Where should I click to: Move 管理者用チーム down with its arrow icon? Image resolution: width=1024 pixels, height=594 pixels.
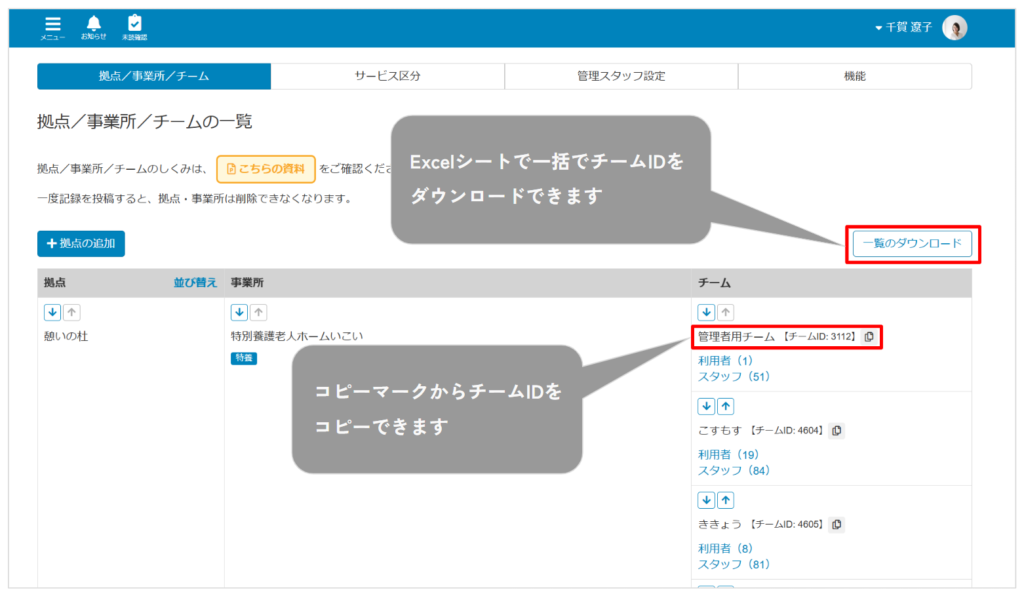point(707,311)
